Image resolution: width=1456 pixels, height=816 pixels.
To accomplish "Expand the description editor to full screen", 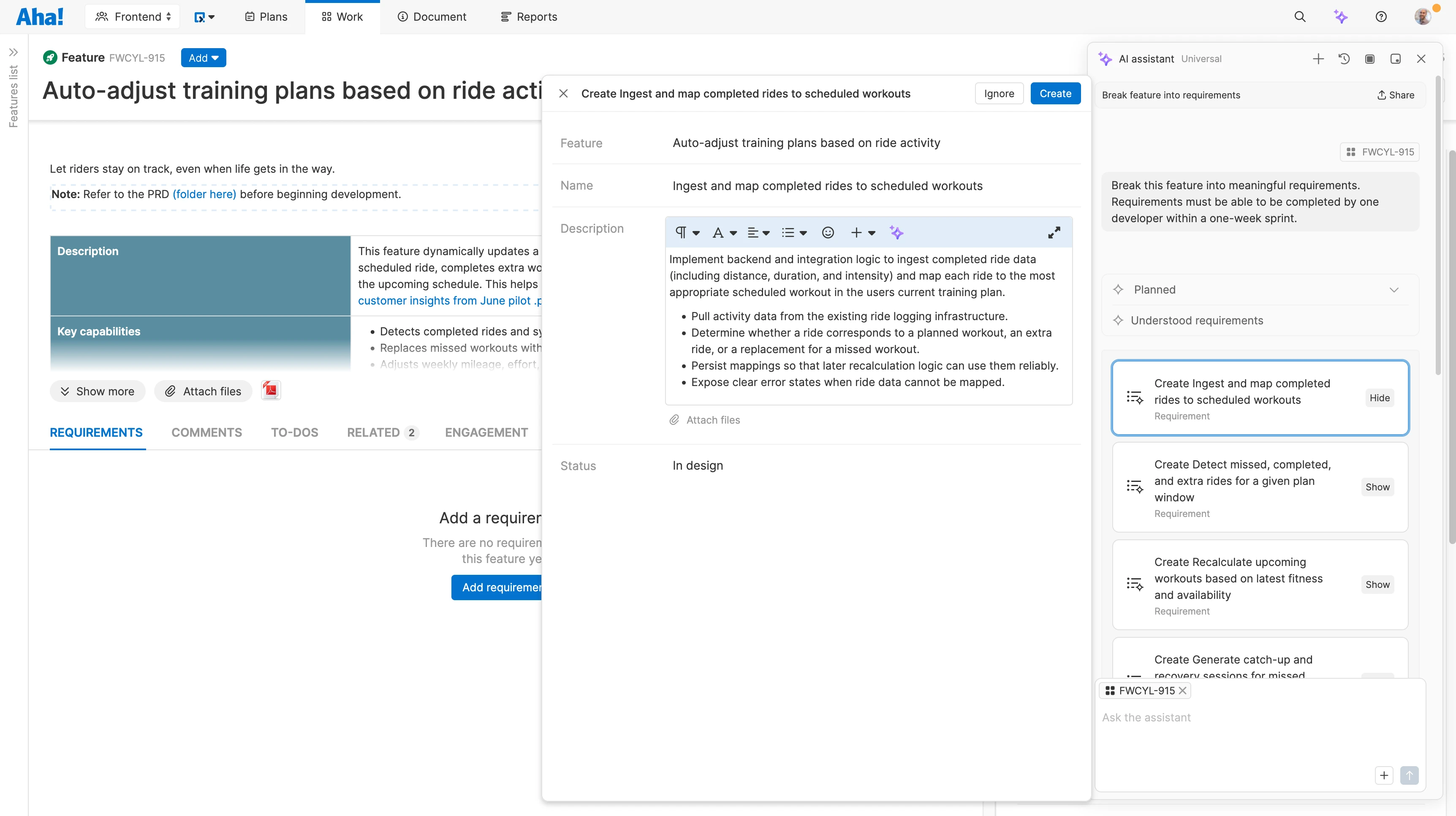I will point(1054,232).
